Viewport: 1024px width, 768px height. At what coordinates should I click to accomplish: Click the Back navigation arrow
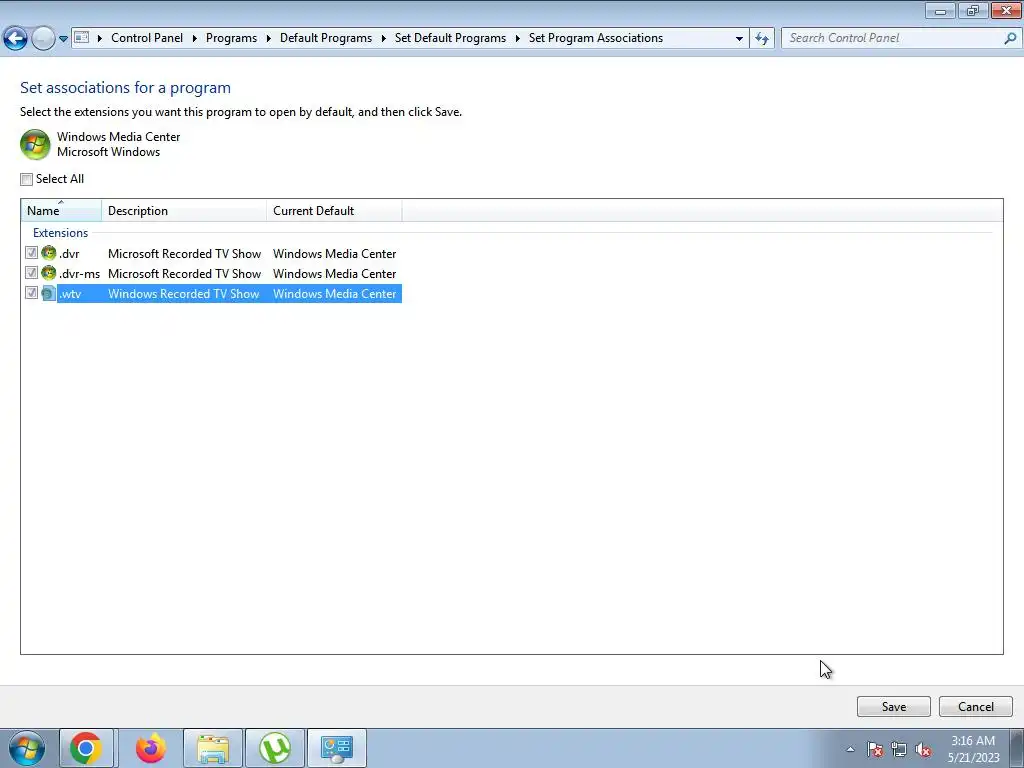[16, 39]
